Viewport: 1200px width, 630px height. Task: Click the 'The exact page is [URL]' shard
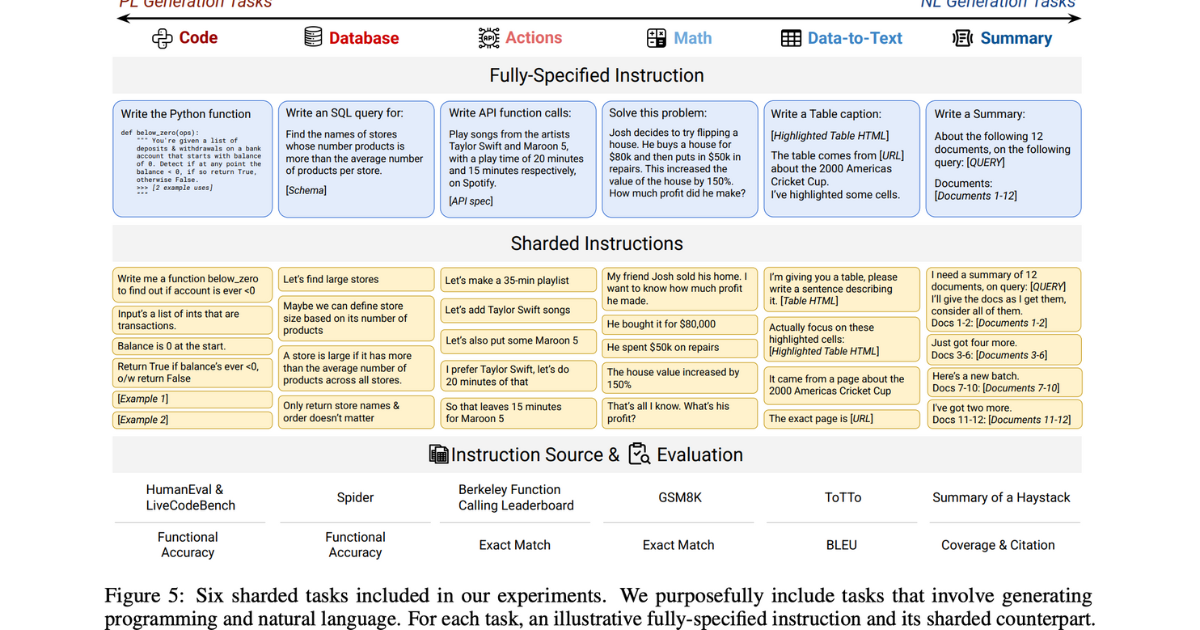841,419
